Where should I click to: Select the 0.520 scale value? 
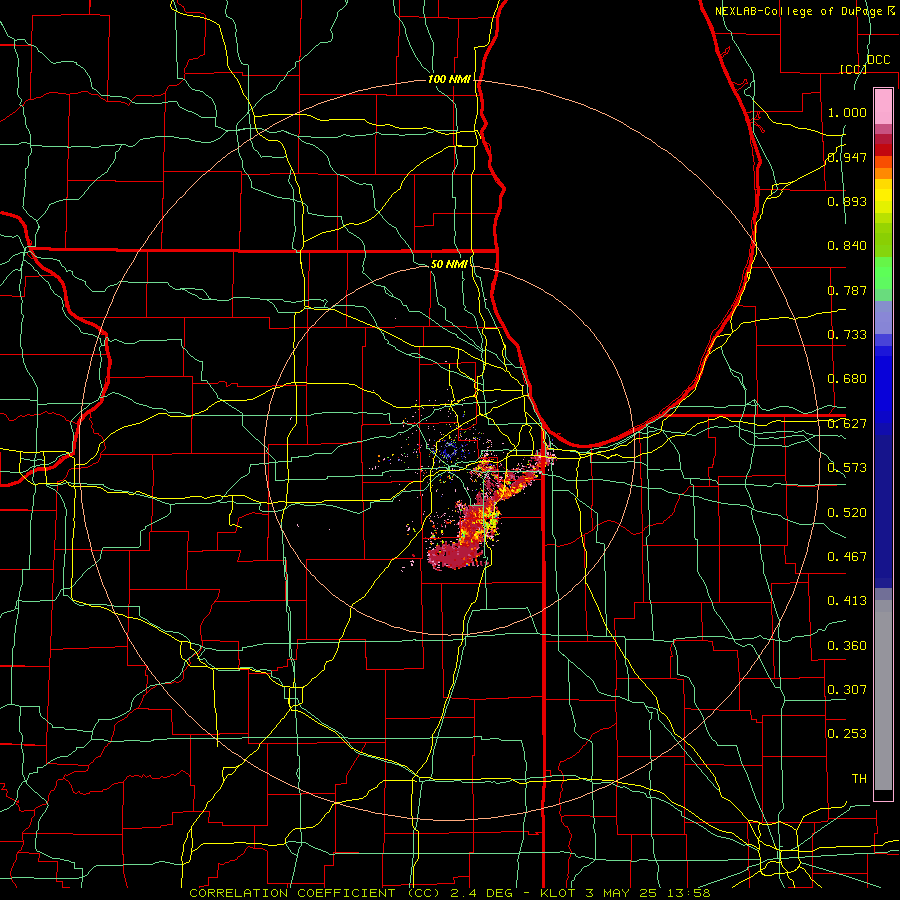pos(847,513)
